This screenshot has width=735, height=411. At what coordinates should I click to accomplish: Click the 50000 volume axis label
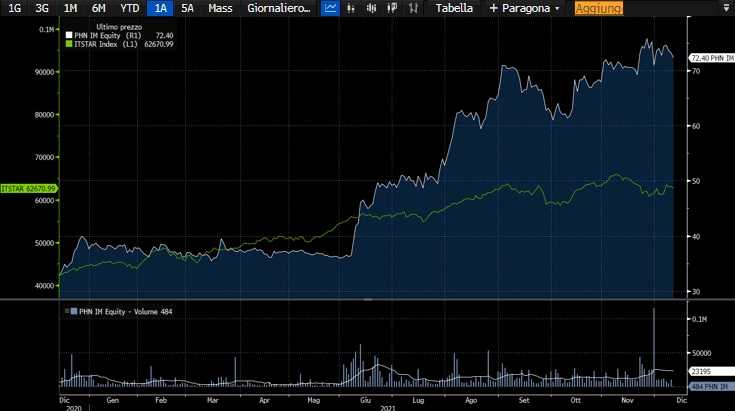(x=702, y=353)
